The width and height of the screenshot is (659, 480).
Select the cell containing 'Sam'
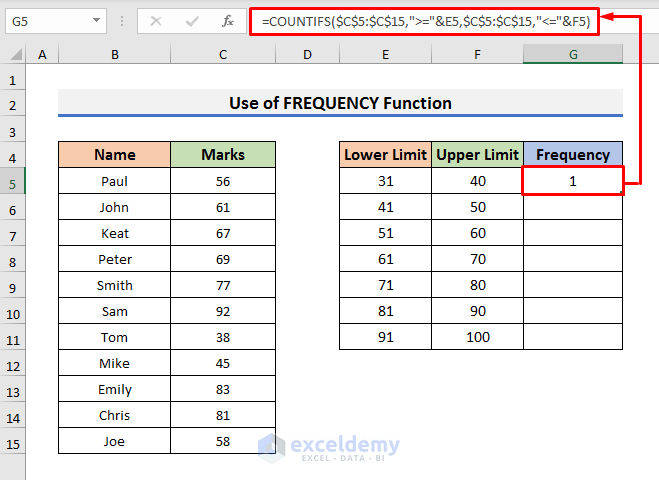point(115,311)
